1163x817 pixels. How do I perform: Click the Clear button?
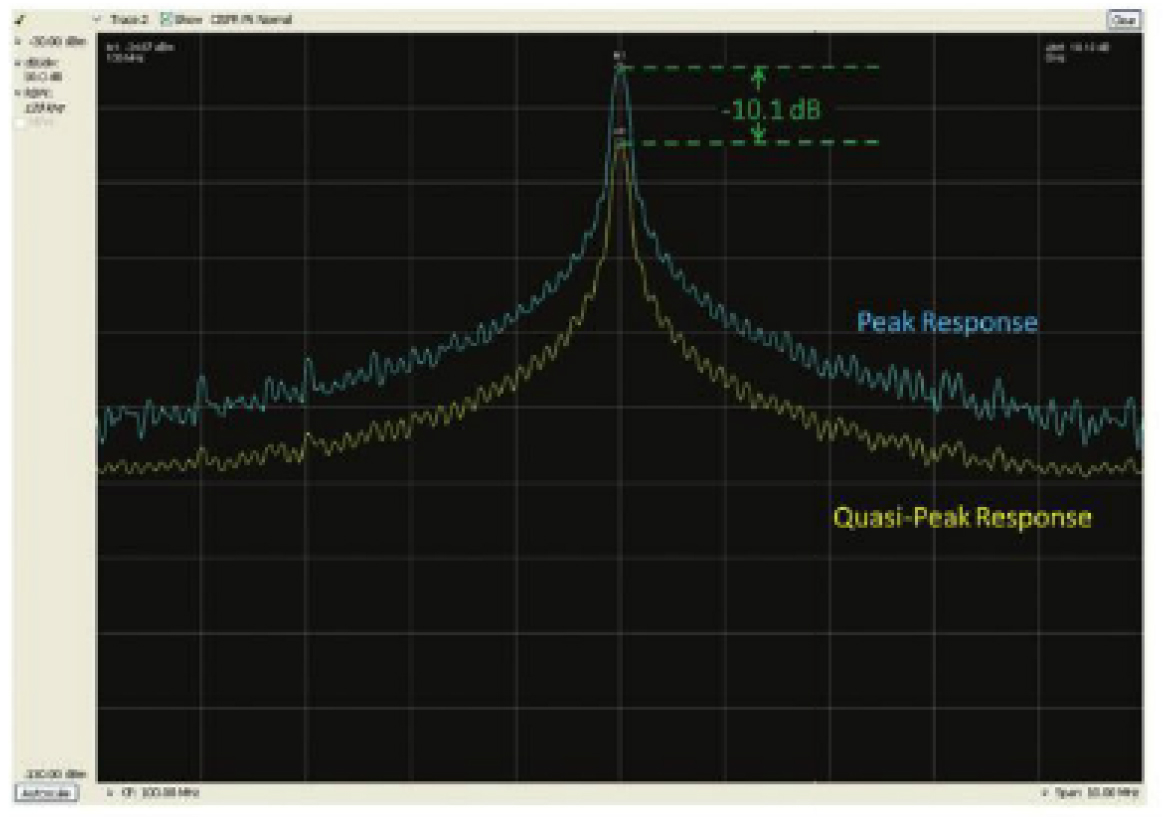pyautogui.click(x=1123, y=19)
